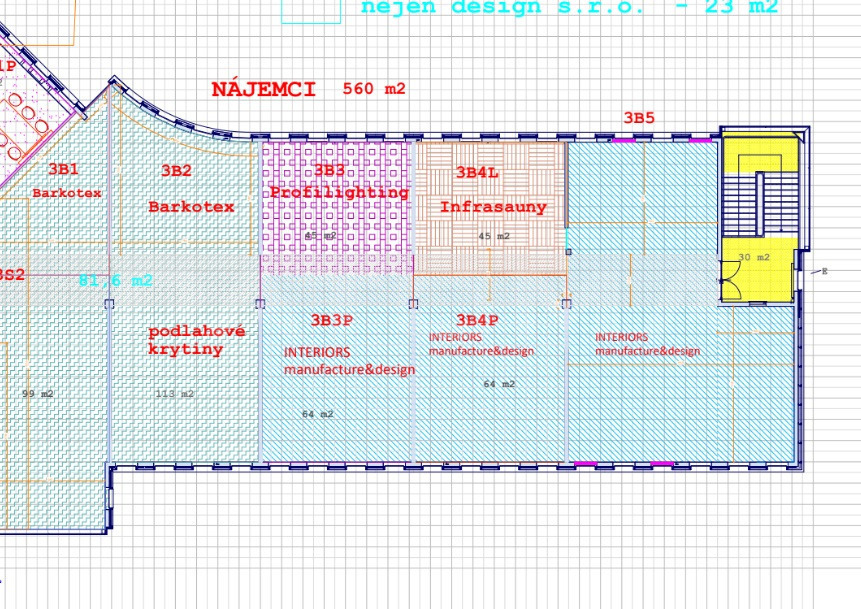Select the '560 m2' total area label
The image size is (861, 609).
pos(374,88)
